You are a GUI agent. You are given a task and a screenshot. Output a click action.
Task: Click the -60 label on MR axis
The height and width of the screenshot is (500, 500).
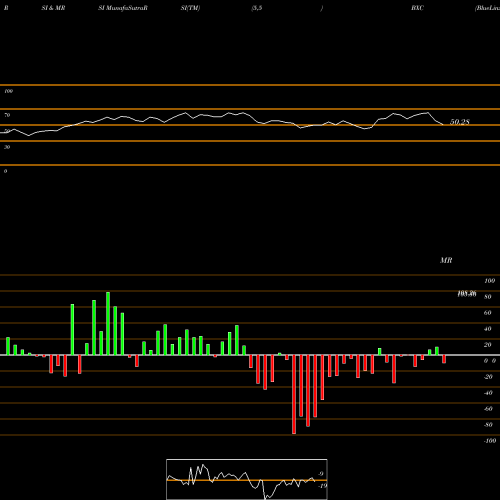point(488,409)
